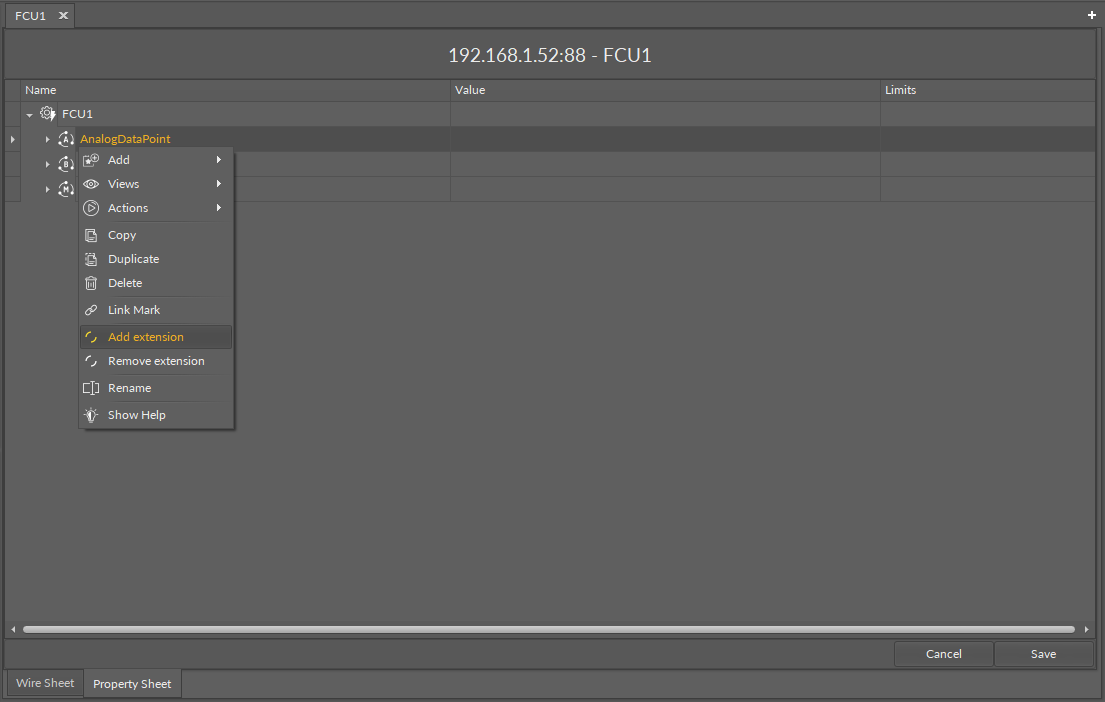Click the Copy icon in context menu

91,235
